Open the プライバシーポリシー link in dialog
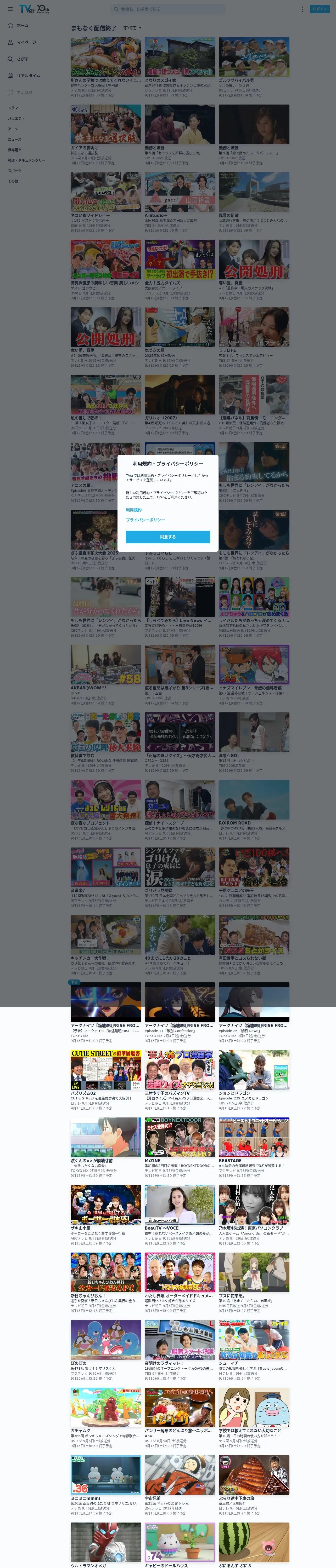The image size is (336, 1568). tap(145, 520)
